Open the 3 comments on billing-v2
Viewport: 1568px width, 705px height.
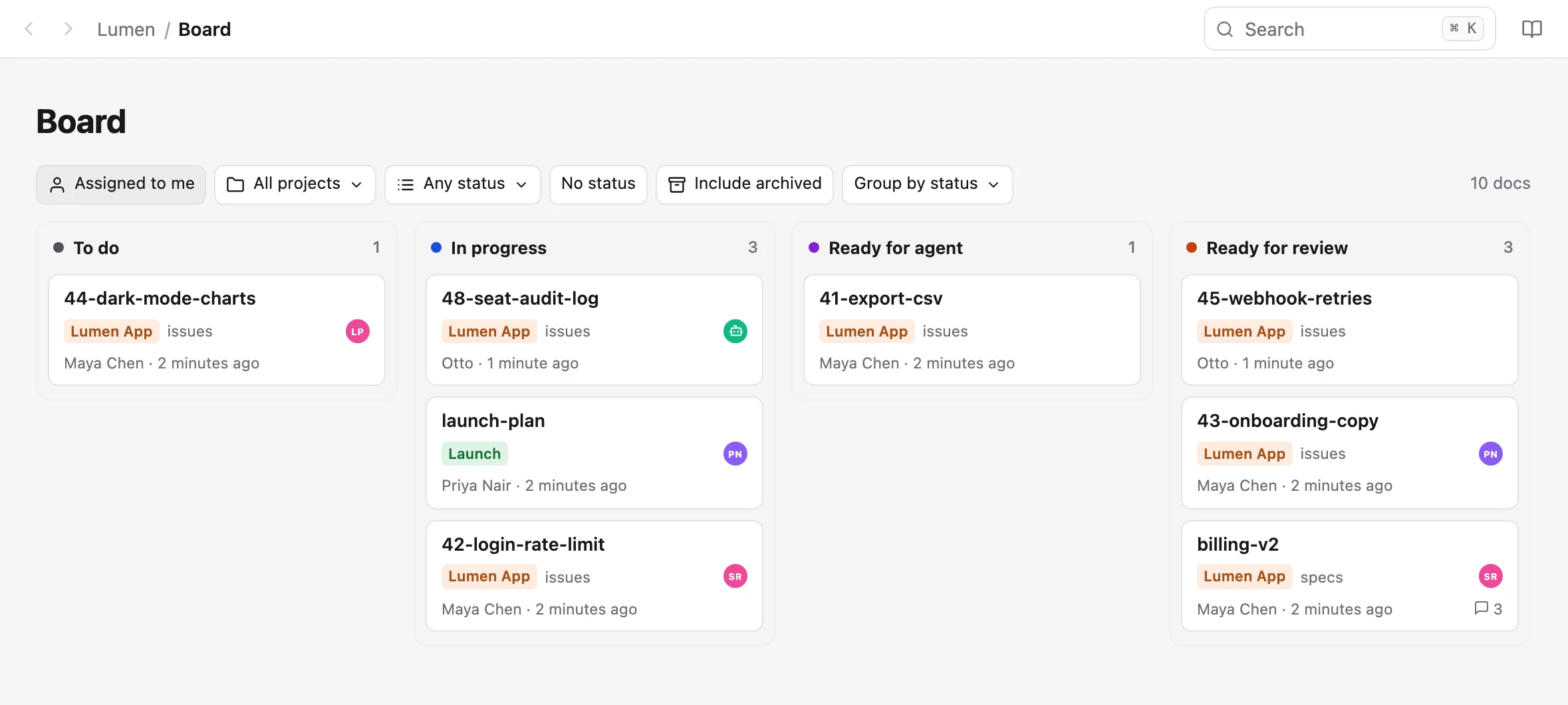tap(1488, 609)
